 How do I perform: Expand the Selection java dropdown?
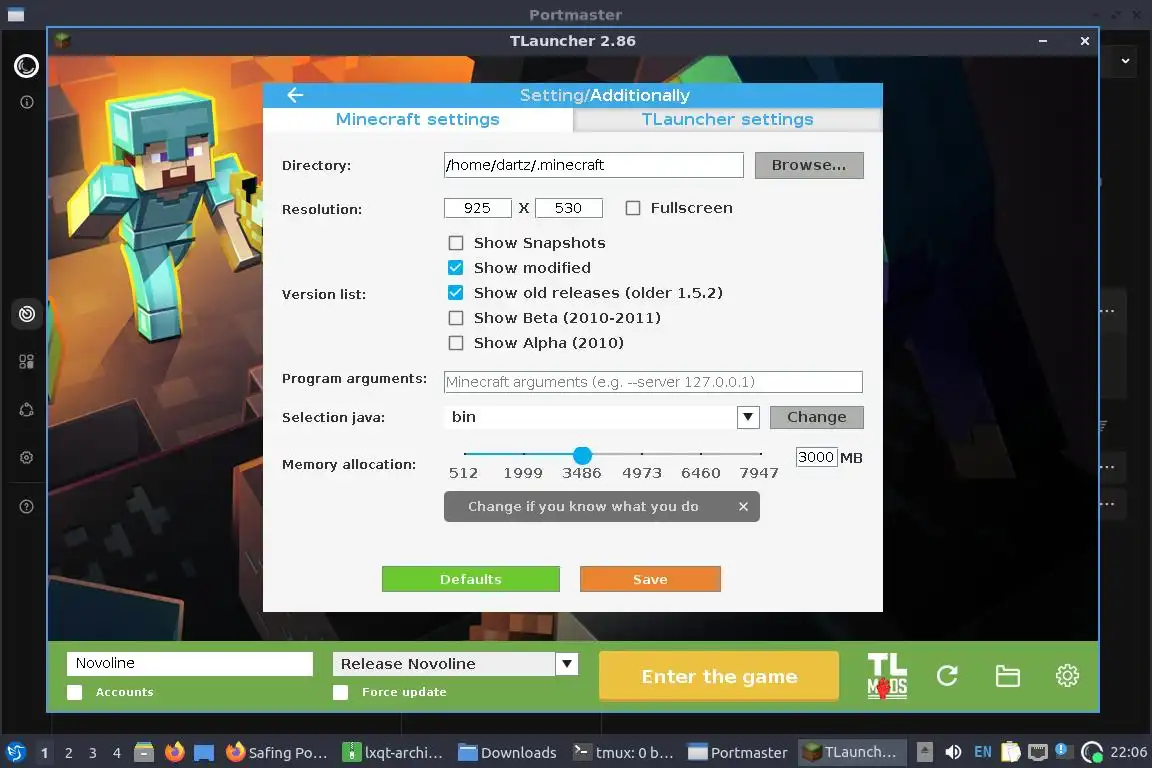(x=748, y=417)
